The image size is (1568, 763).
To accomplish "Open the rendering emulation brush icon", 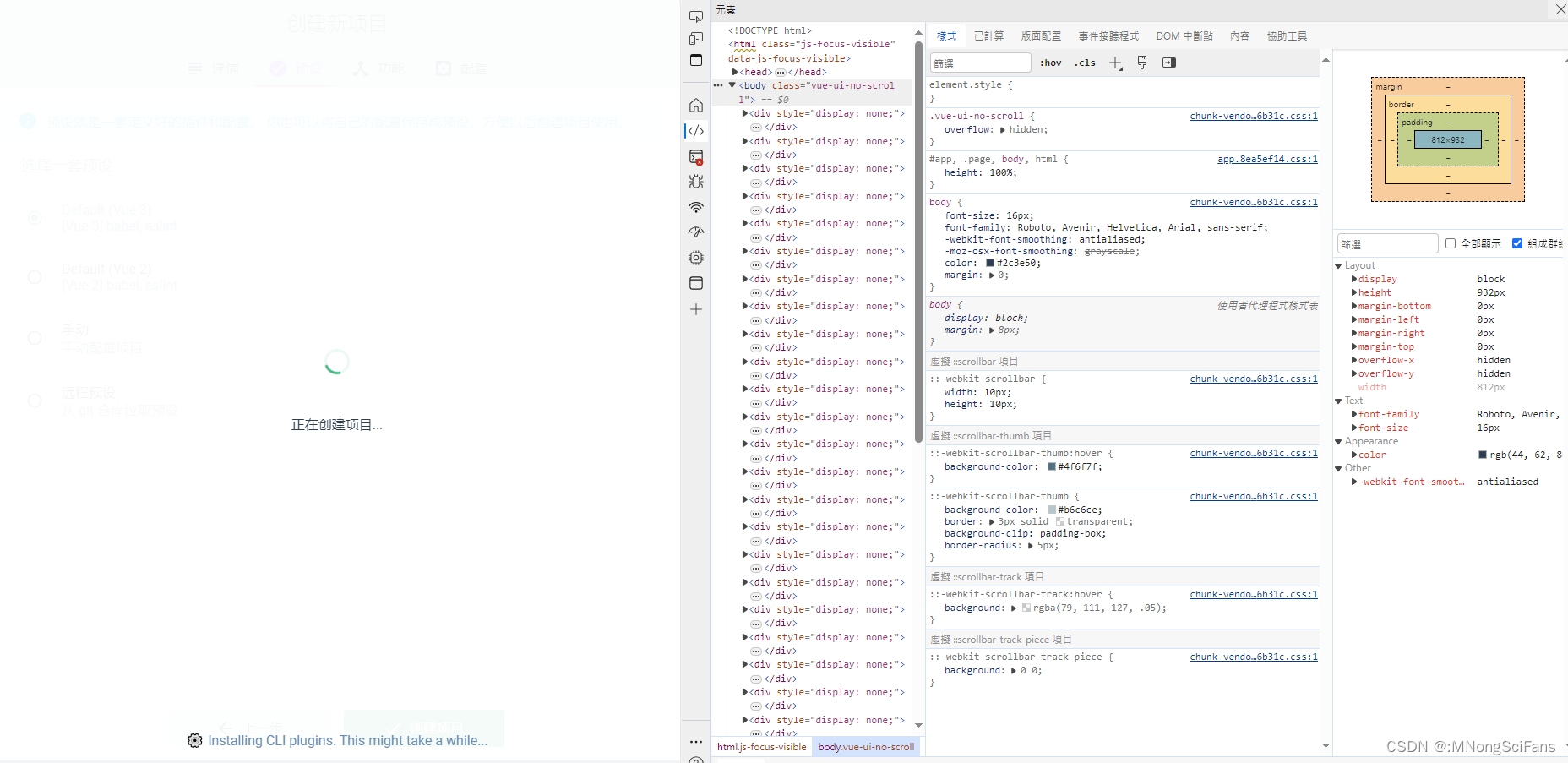I will [x=1142, y=63].
